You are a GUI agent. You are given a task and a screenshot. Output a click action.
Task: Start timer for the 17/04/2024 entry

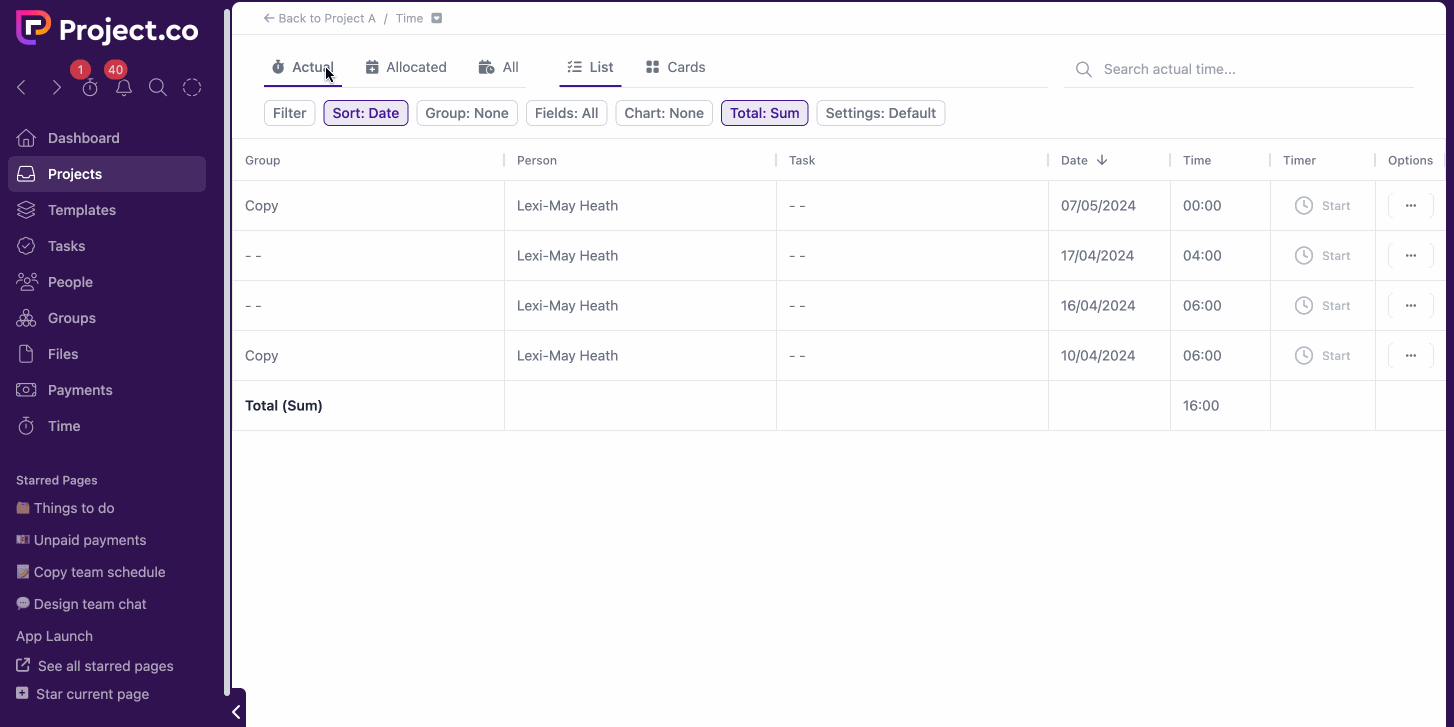click(x=1322, y=256)
